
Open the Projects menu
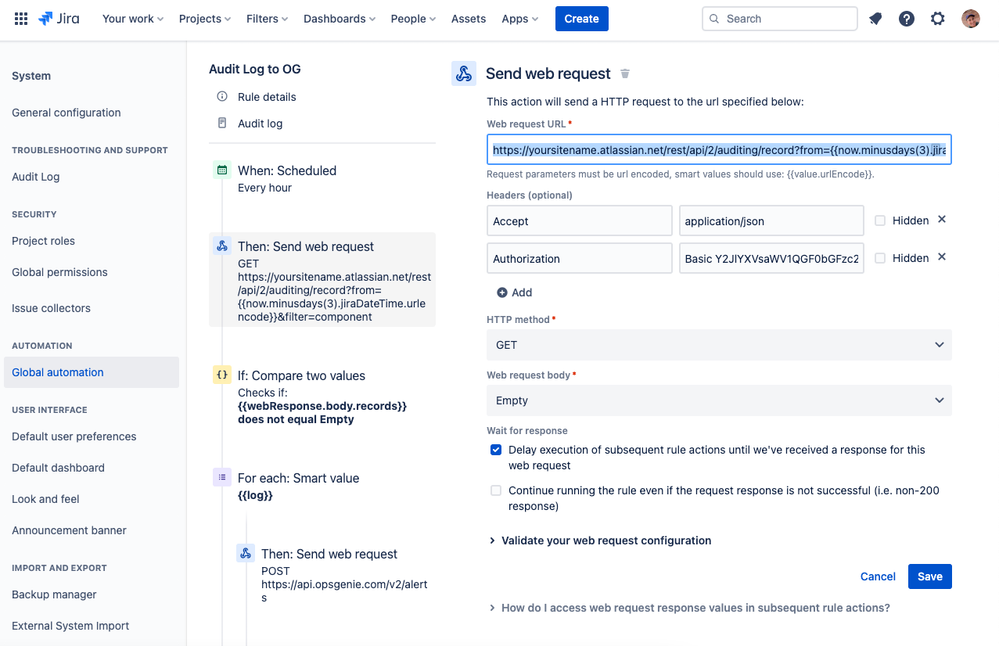[205, 19]
